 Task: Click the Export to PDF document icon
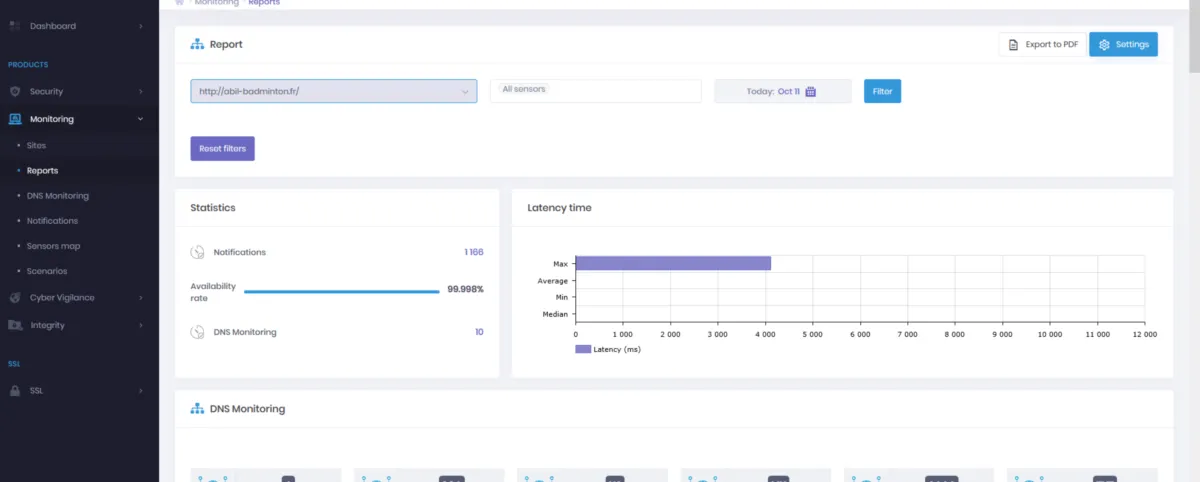tap(1013, 45)
